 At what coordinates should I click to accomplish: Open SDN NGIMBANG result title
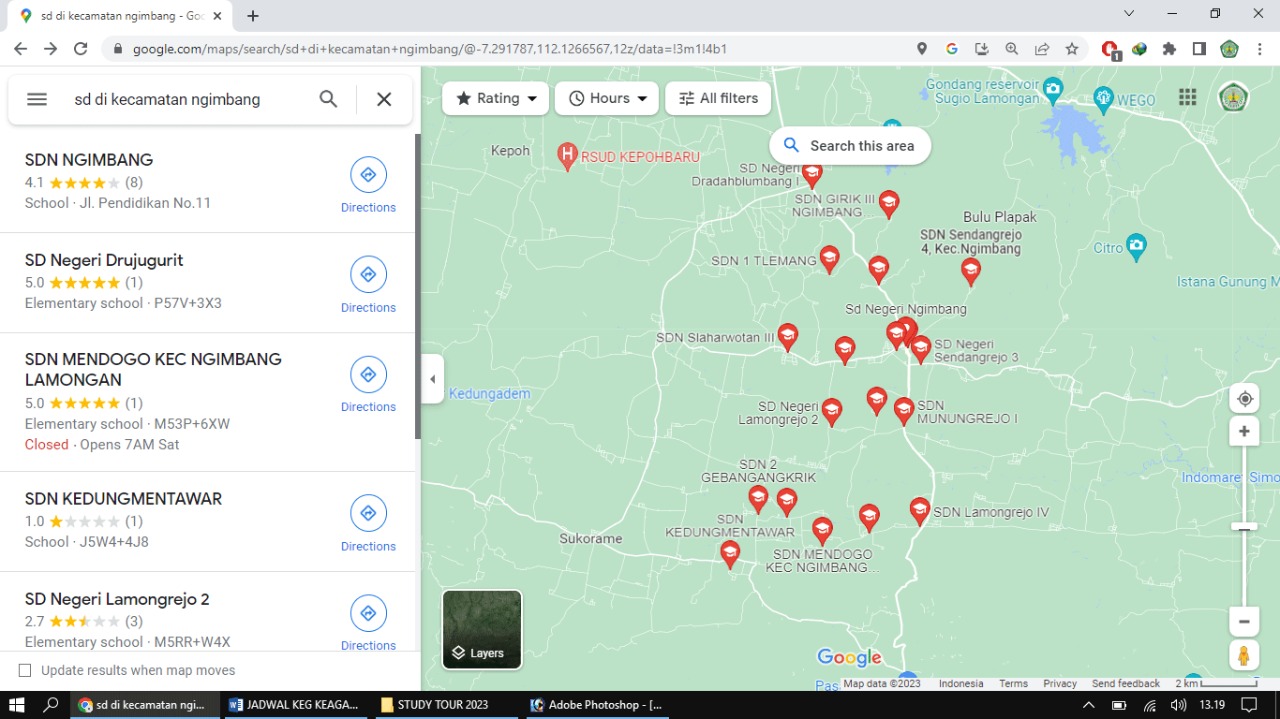89,160
